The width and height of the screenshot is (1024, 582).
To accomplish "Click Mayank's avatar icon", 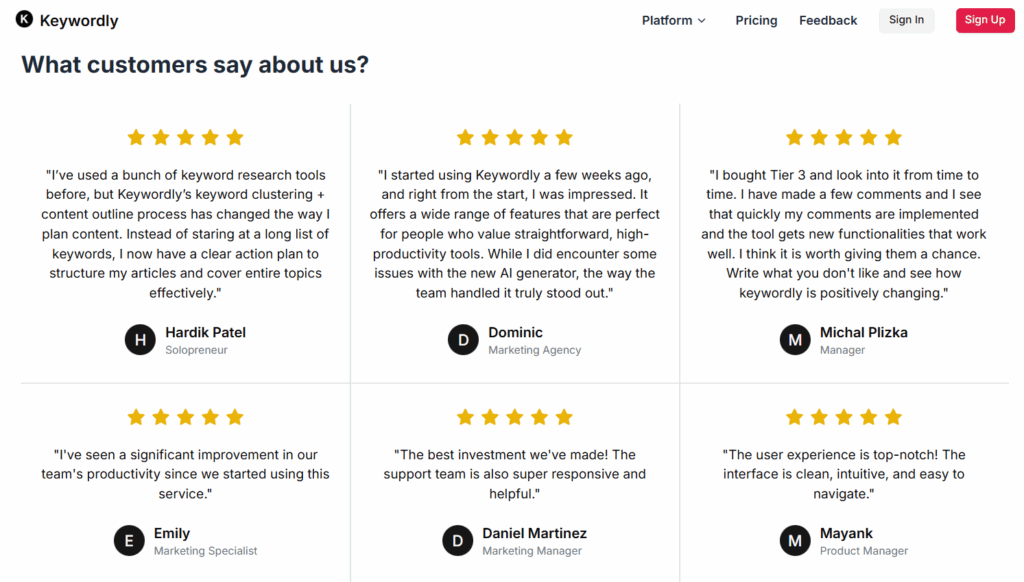I will [x=795, y=540].
